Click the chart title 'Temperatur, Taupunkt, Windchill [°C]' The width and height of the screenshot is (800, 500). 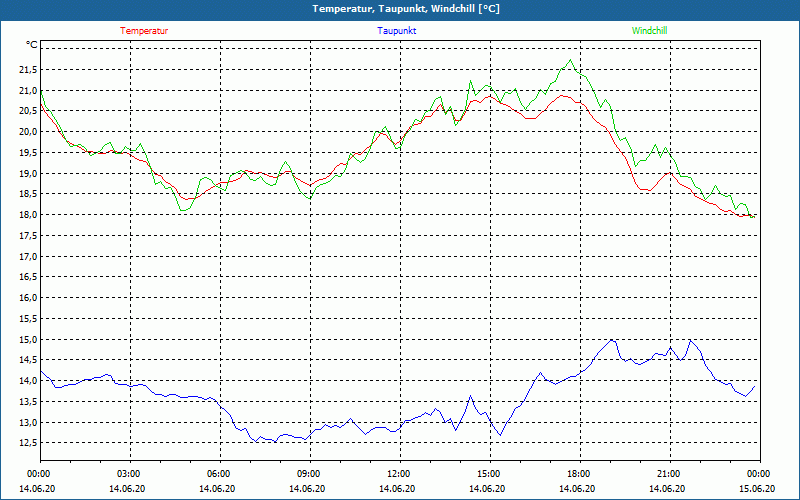pyautogui.click(x=406, y=9)
